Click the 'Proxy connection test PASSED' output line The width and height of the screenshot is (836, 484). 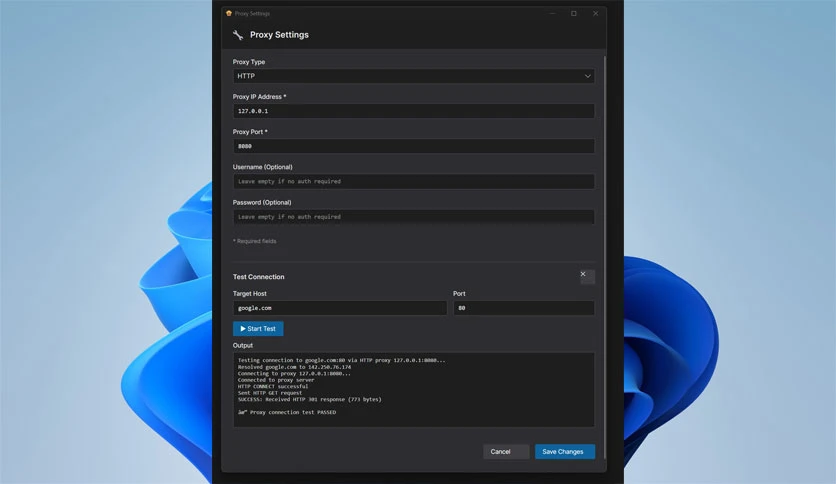point(287,412)
